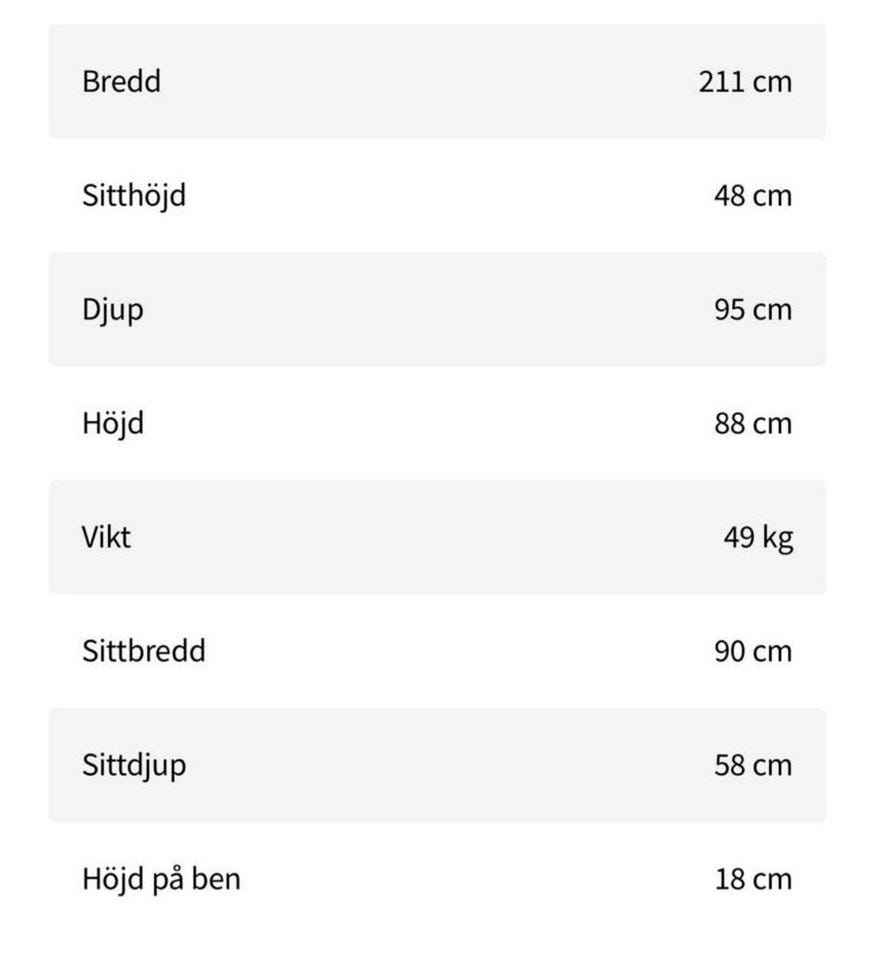This screenshot has height=960, width=875.
Task: Select the number 49 for Vikt
Action: tap(738, 538)
